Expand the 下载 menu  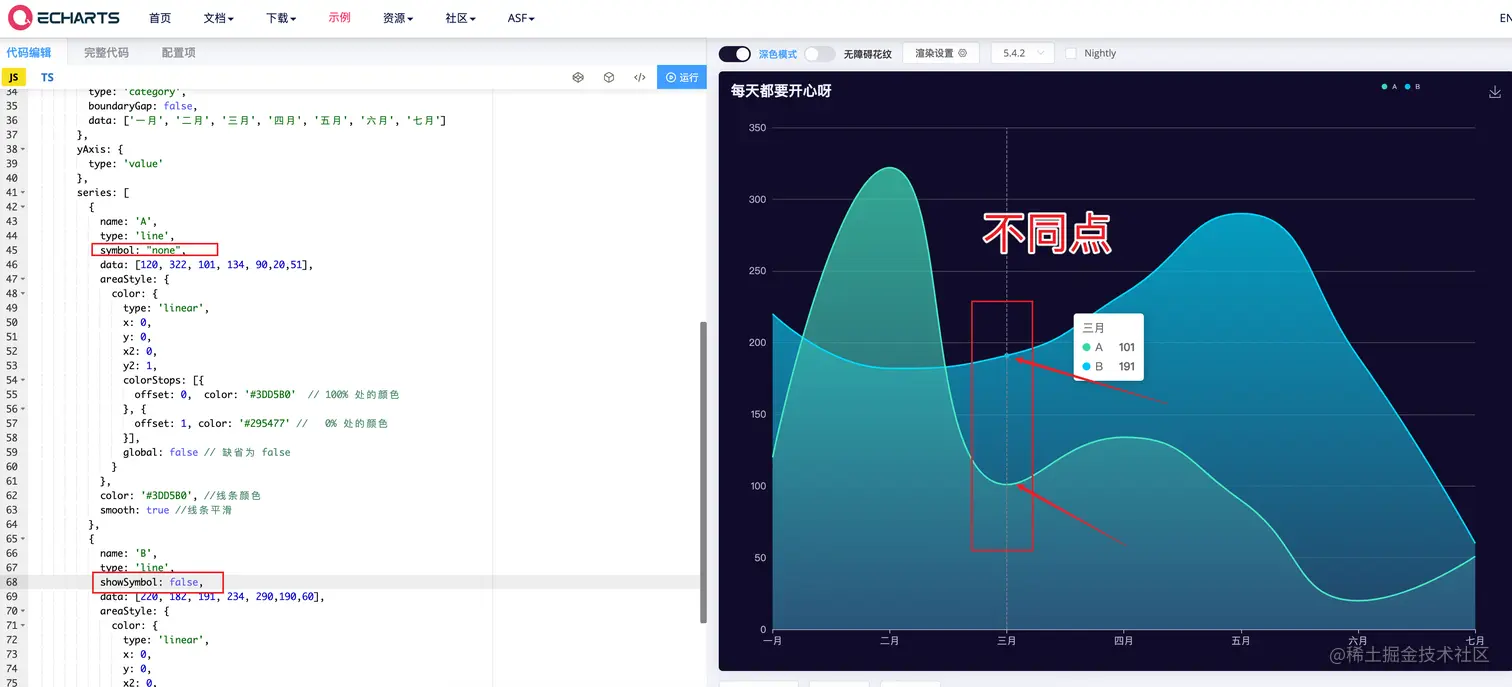[282, 18]
